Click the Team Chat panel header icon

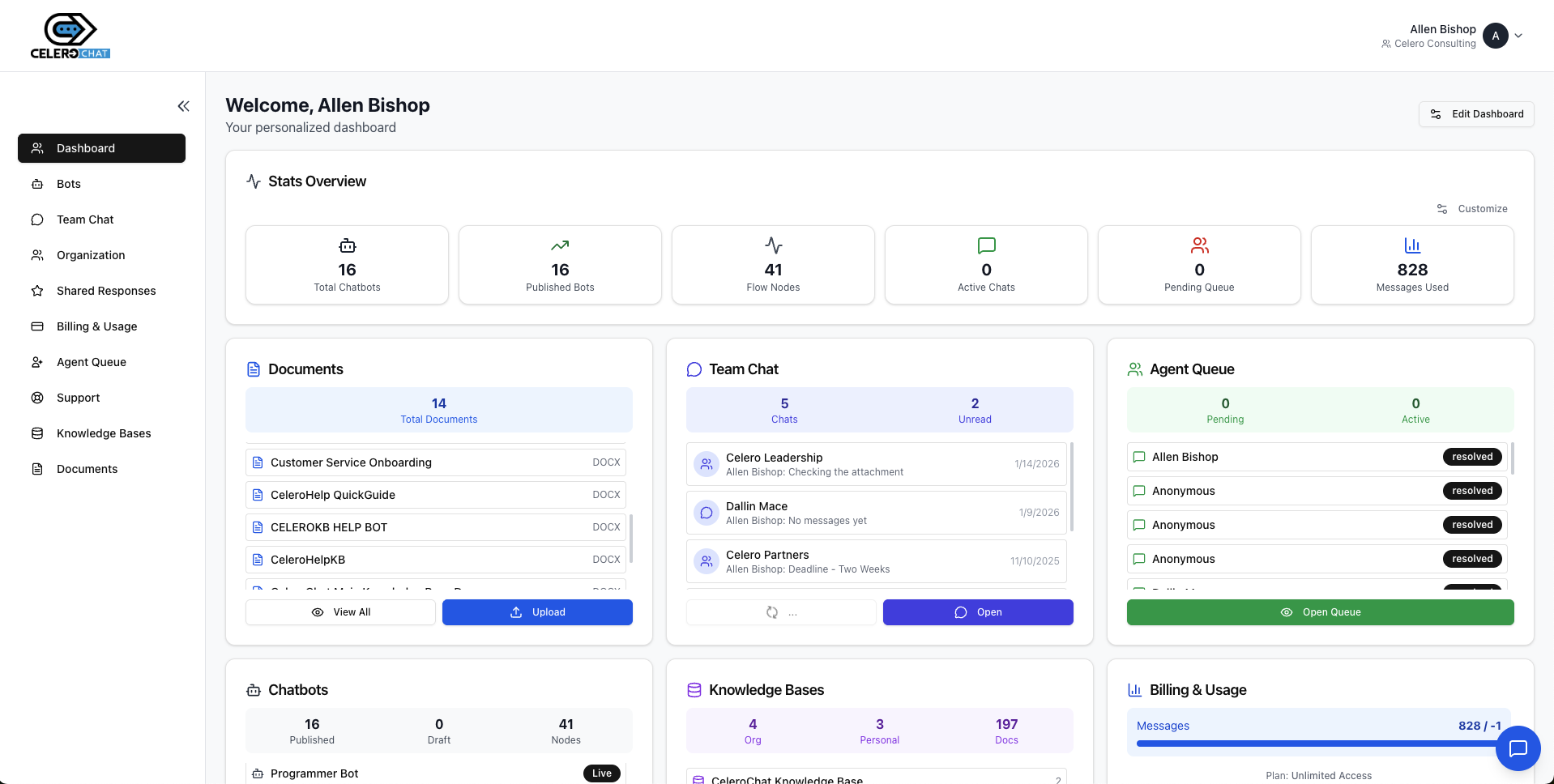click(694, 369)
